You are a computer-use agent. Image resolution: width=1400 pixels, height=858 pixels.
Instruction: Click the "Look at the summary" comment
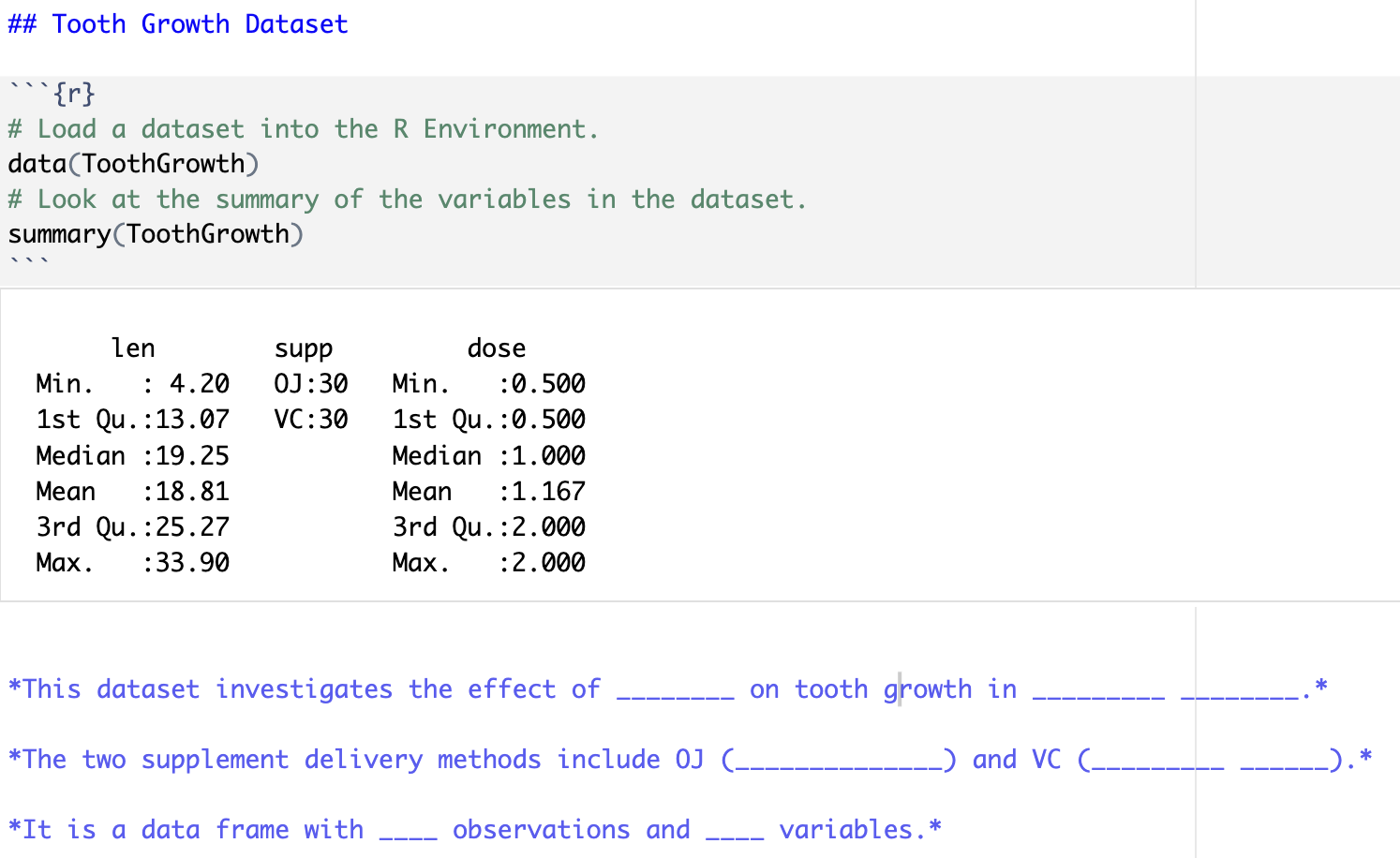coord(407,200)
